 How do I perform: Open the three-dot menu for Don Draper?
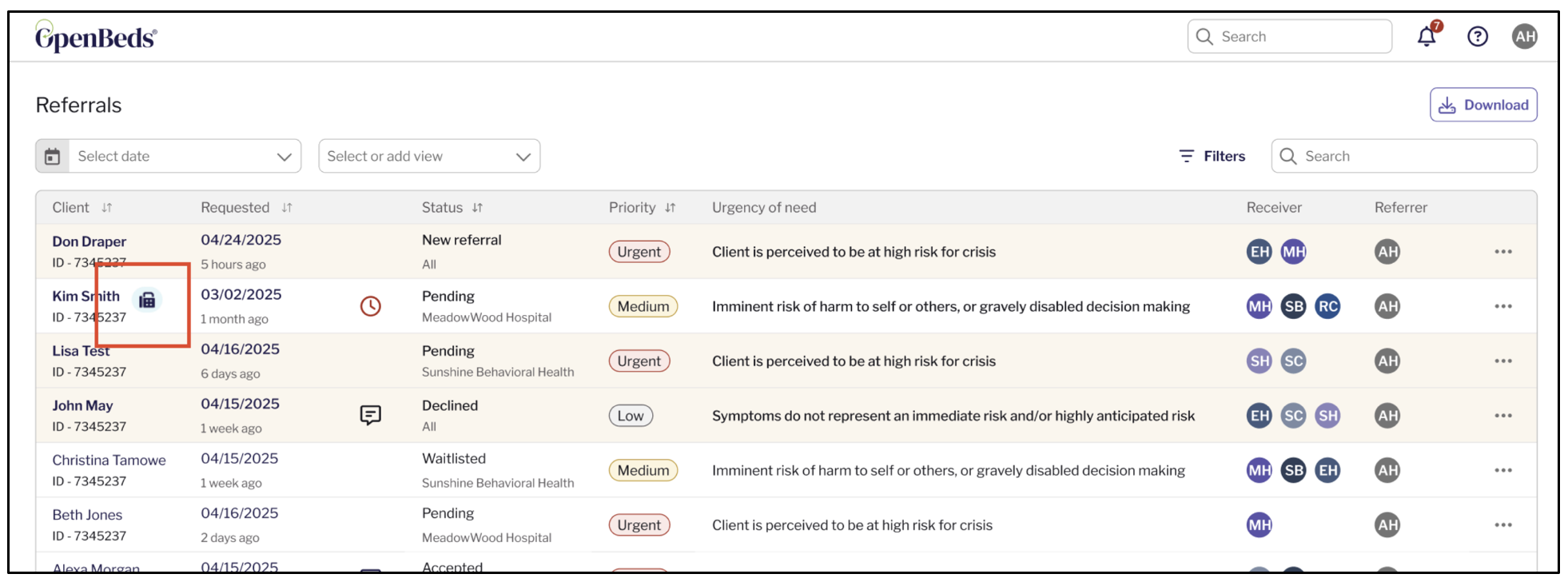[1503, 252]
